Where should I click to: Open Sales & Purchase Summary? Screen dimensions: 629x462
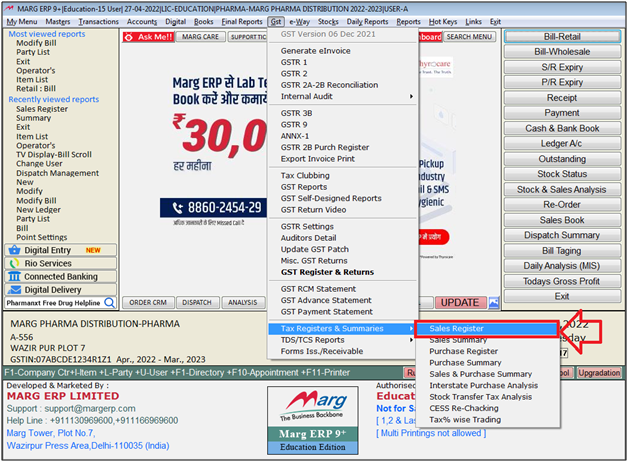(480, 374)
